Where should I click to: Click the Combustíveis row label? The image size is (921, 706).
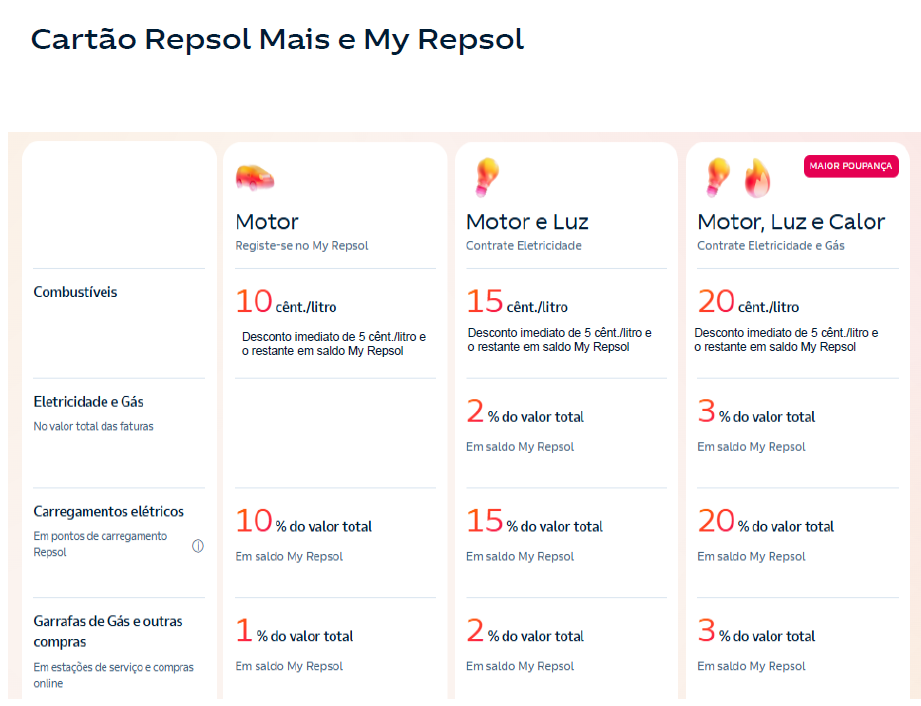pos(75,292)
